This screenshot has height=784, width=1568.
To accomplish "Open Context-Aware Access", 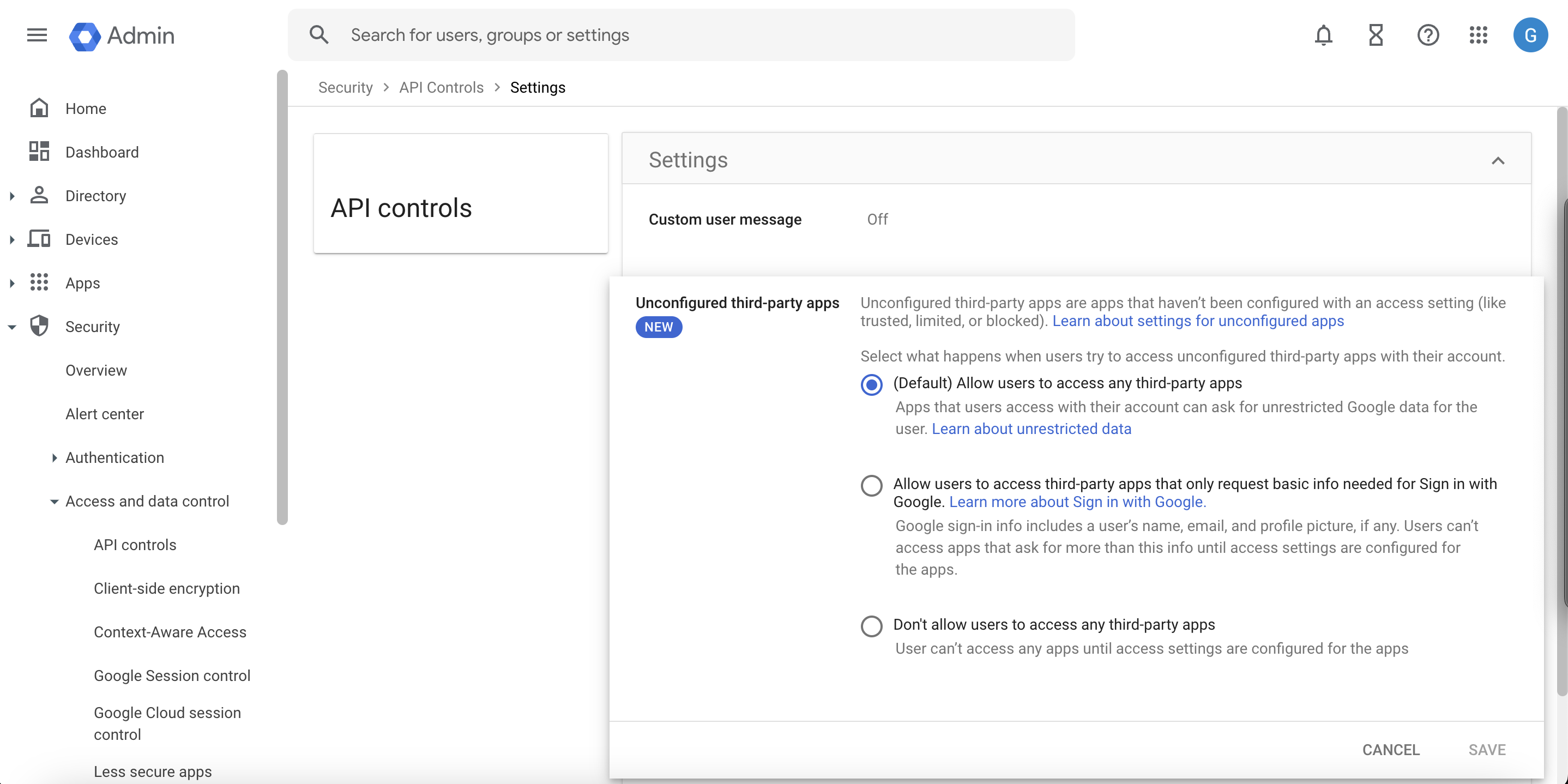I will pyautogui.click(x=170, y=632).
